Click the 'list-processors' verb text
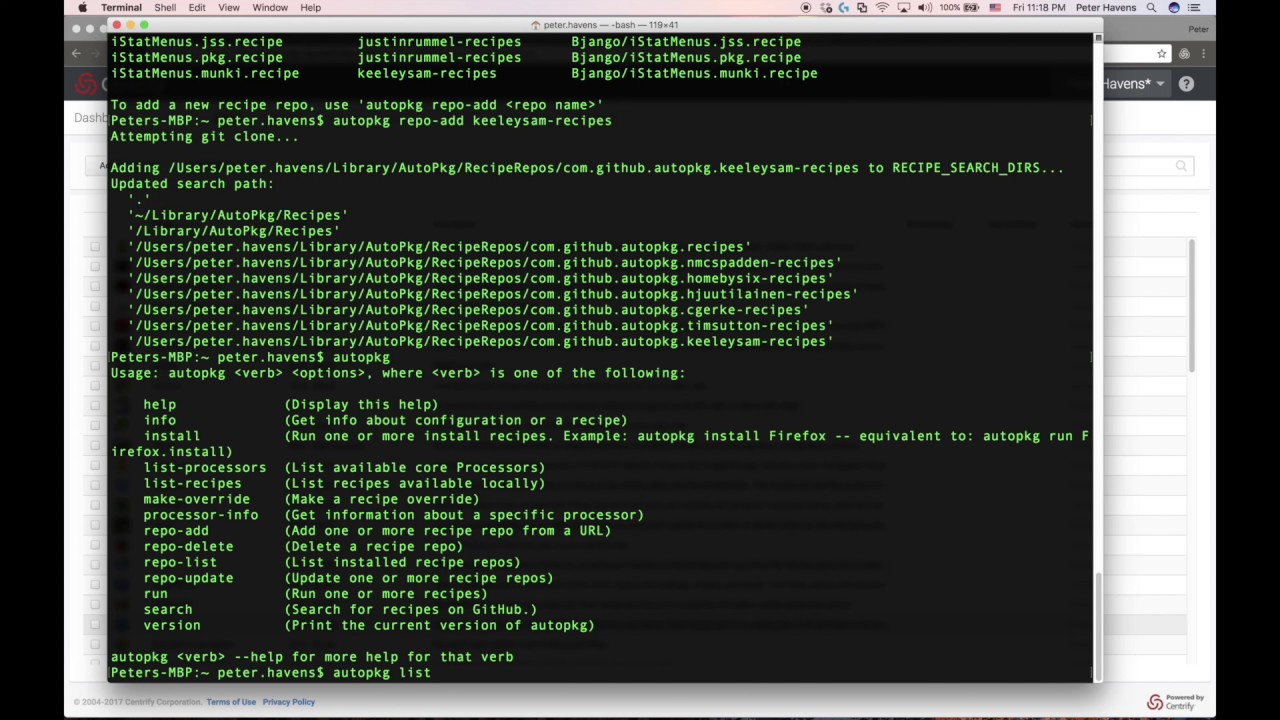The height and width of the screenshot is (720, 1280). coord(204,468)
